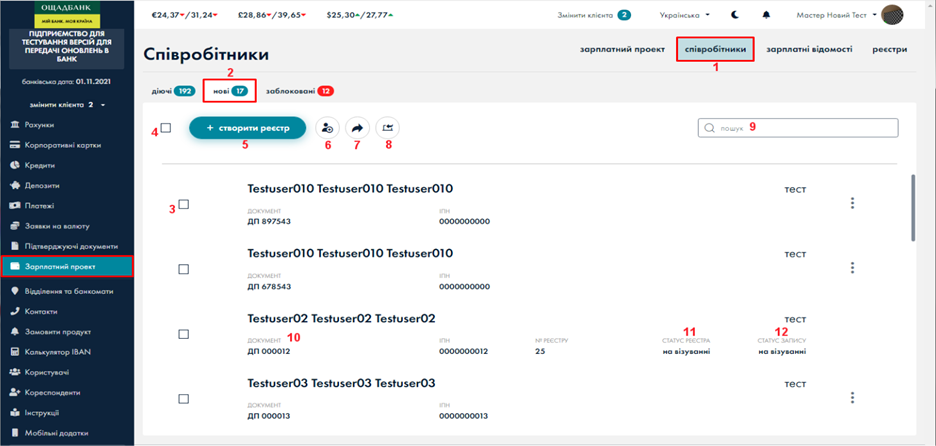Open the зарплатні відомості tab
This screenshot has height=446, width=936.
coord(808,48)
